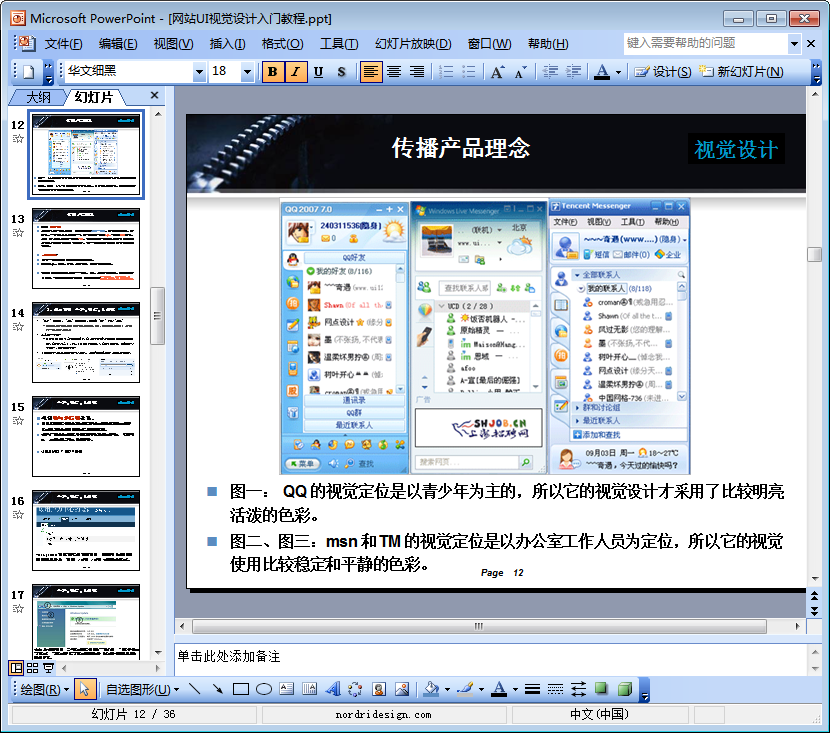Screen dimensions: 830x733
Task: Click Increase Font Size icon
Action: point(498,72)
